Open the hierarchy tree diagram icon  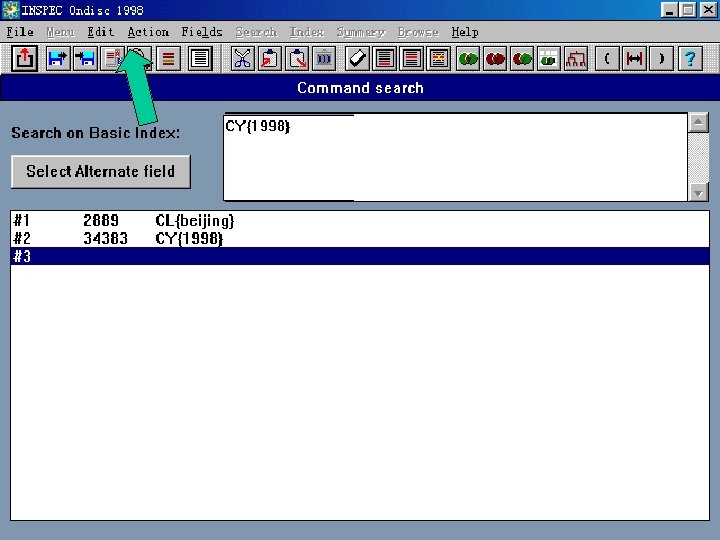tap(576, 59)
